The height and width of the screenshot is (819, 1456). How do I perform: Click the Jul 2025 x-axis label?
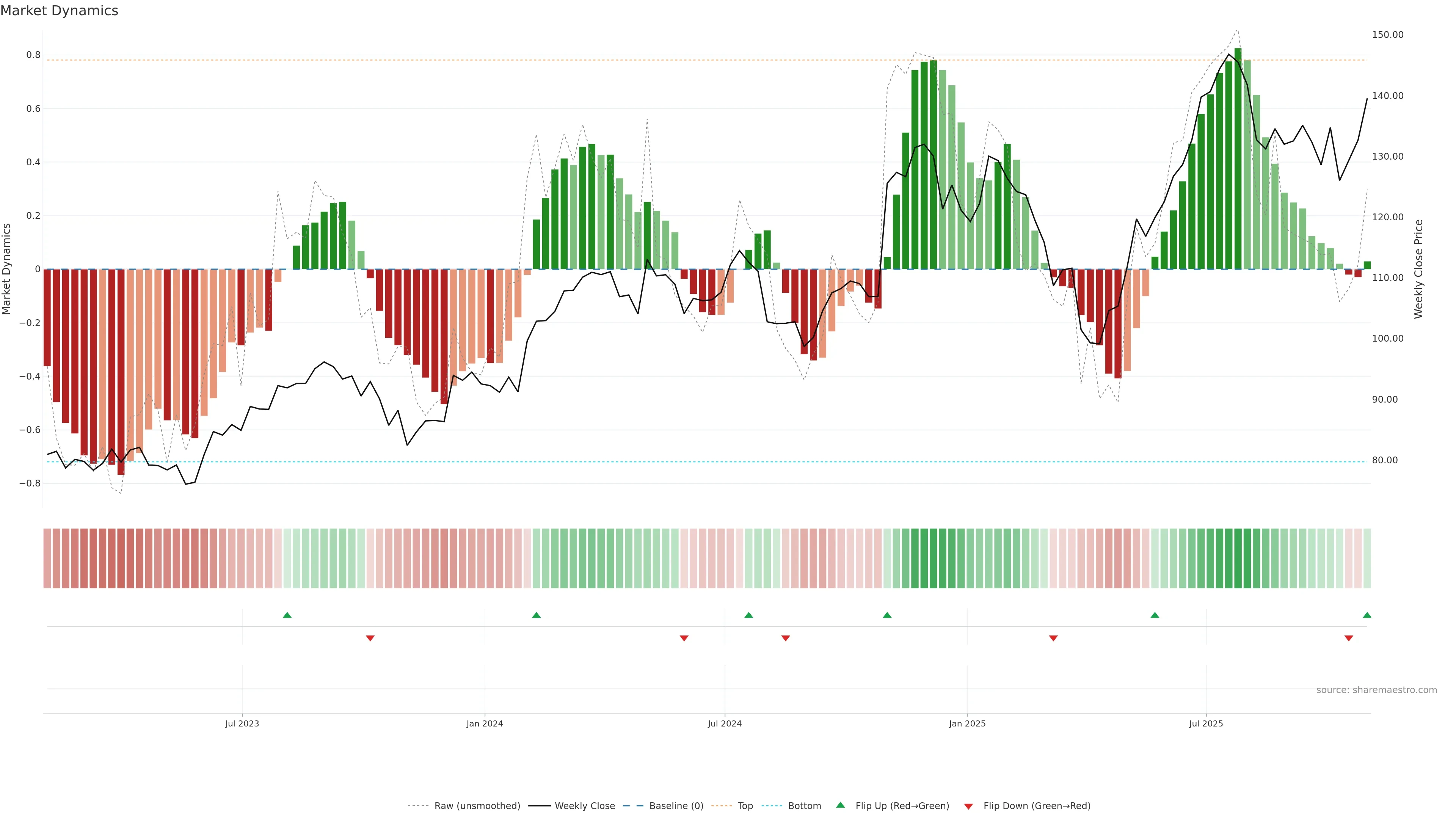coord(1206,723)
